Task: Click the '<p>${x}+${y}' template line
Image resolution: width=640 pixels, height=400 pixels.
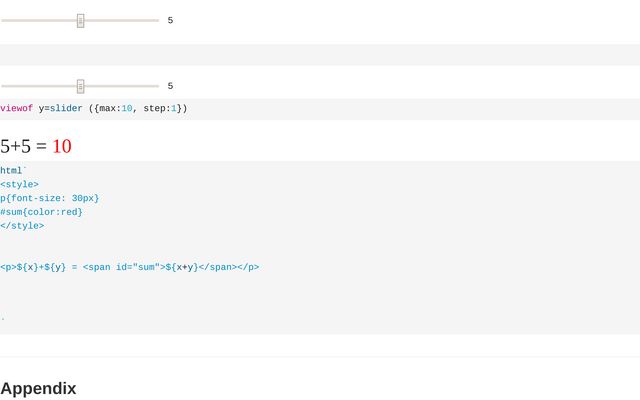Action: (x=130, y=267)
